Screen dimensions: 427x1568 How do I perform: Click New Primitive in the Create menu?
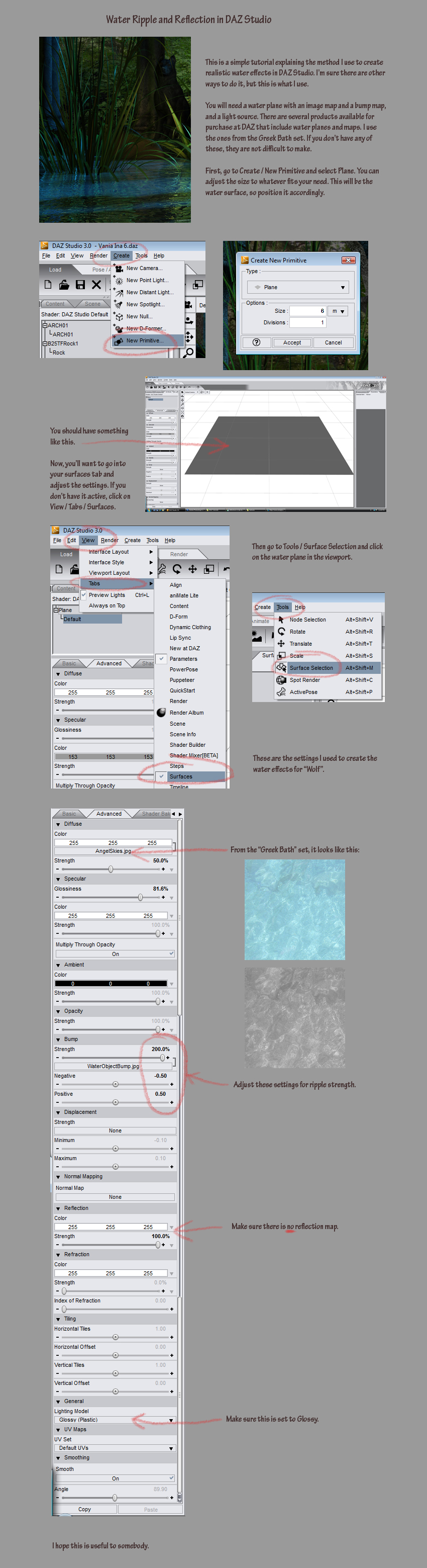point(145,341)
